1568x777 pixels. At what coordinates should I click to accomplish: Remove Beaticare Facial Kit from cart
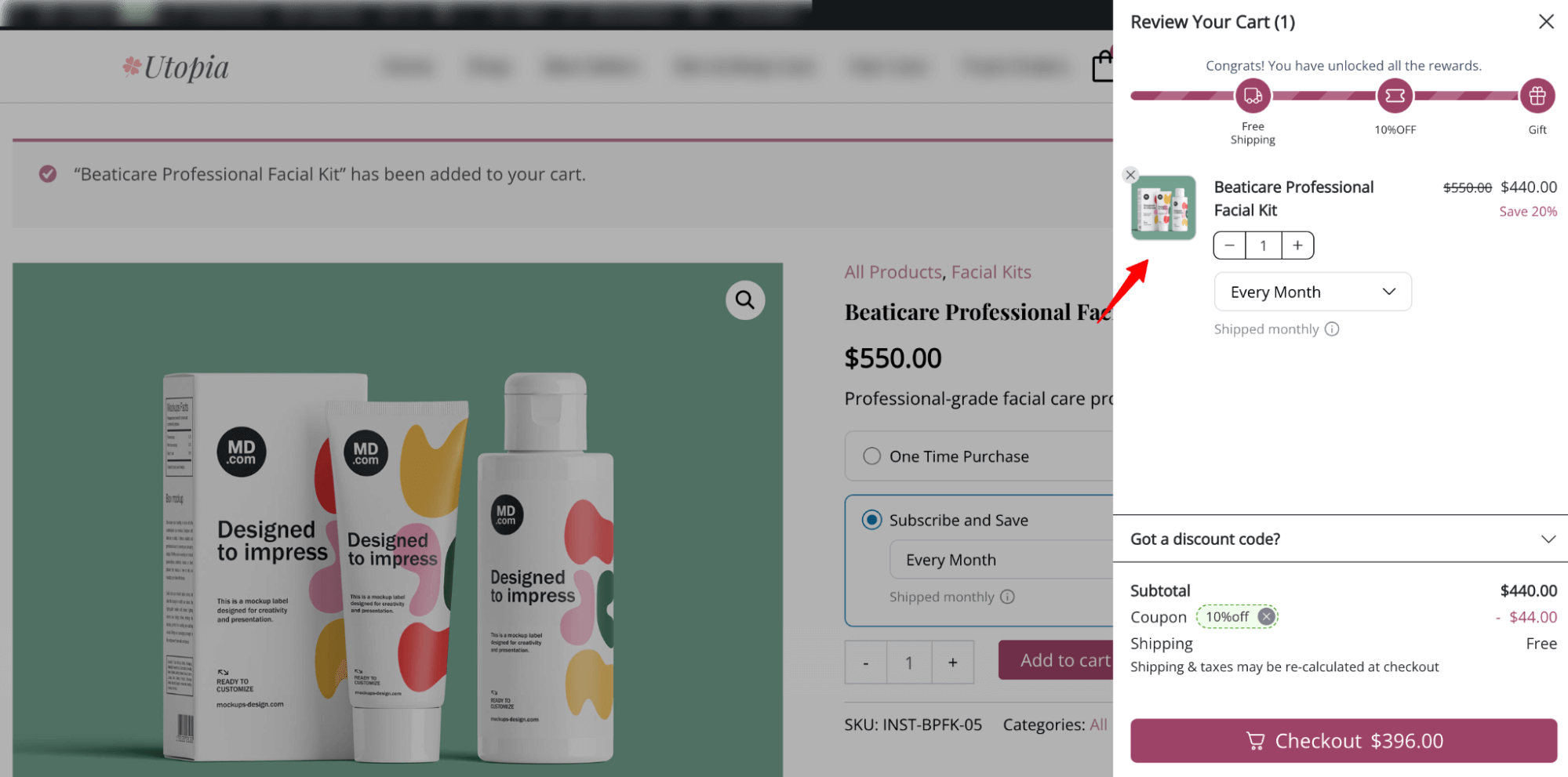(1130, 174)
